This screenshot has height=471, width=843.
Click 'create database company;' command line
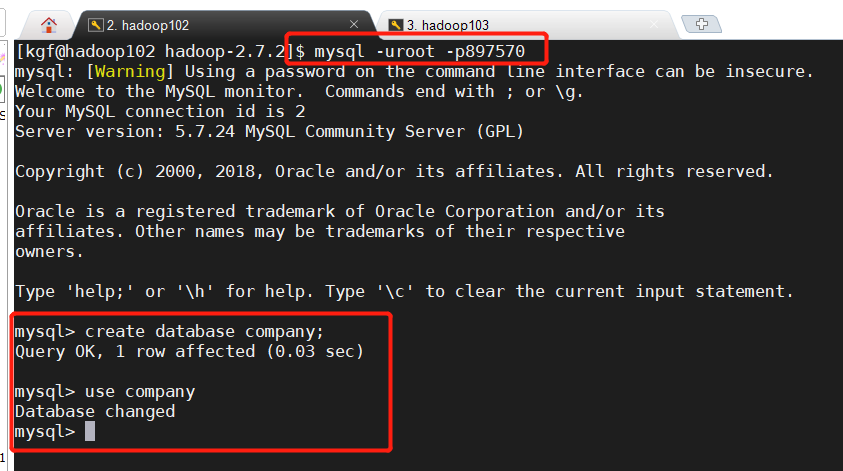169,332
